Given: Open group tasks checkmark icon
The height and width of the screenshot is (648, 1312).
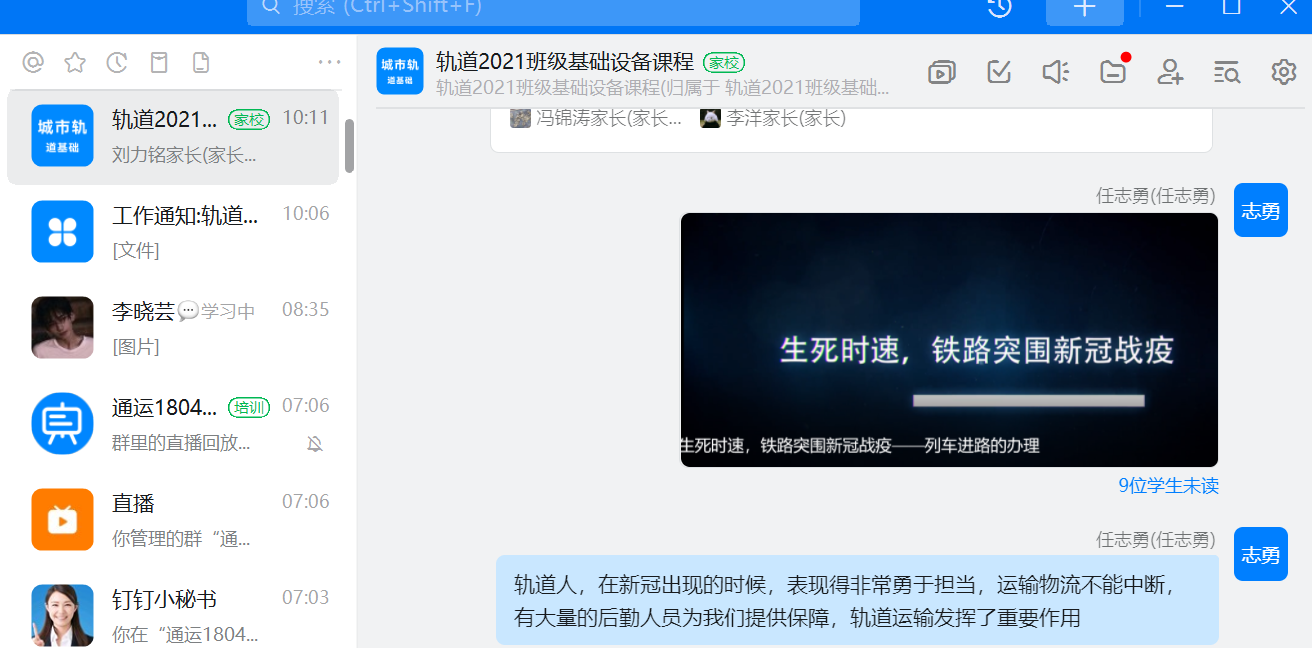Looking at the screenshot, I should [998, 72].
